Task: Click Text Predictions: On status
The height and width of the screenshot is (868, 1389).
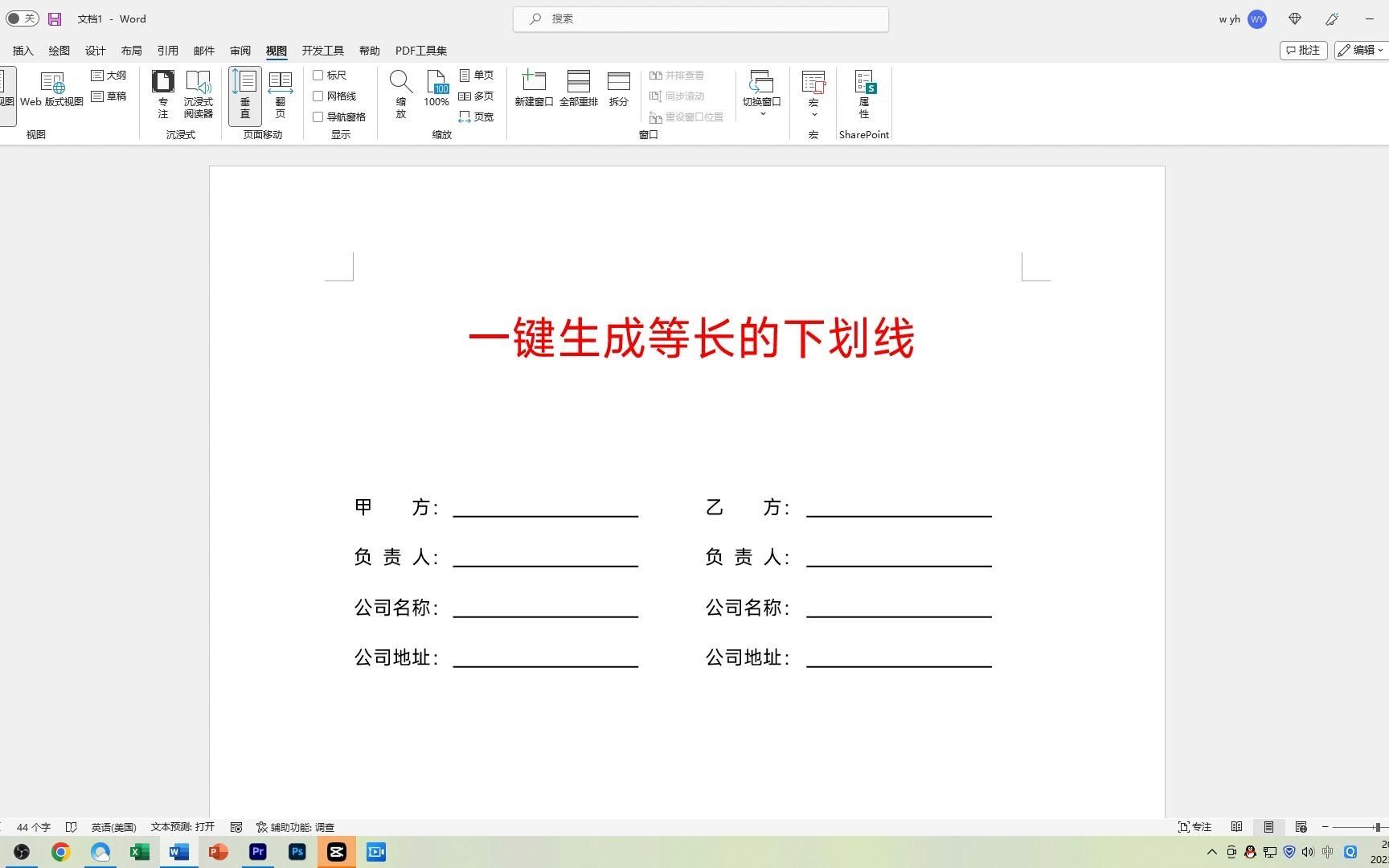Action: 182,827
